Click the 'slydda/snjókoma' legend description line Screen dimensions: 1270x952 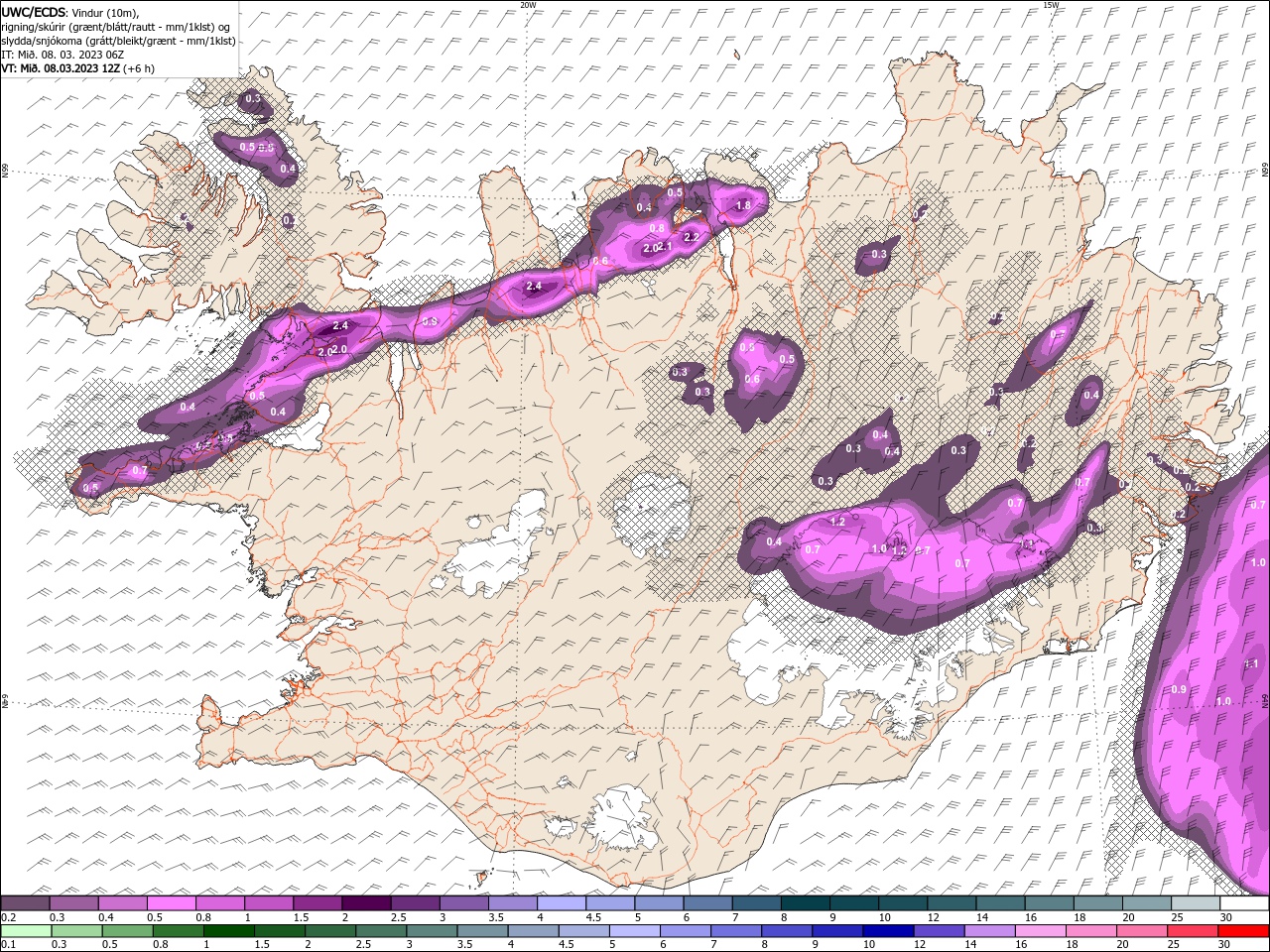pos(118,41)
